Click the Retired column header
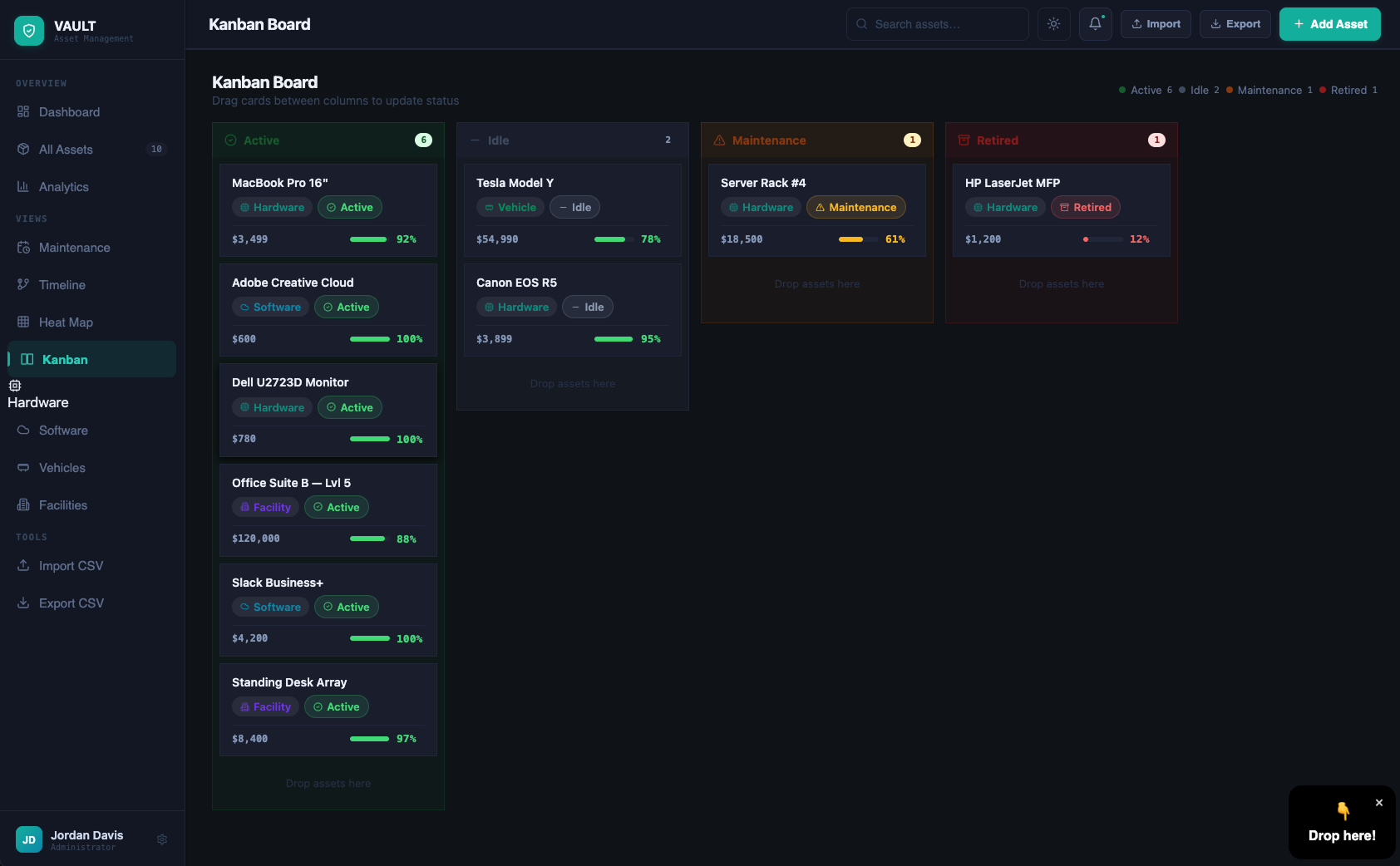1400x866 pixels. (x=1061, y=140)
